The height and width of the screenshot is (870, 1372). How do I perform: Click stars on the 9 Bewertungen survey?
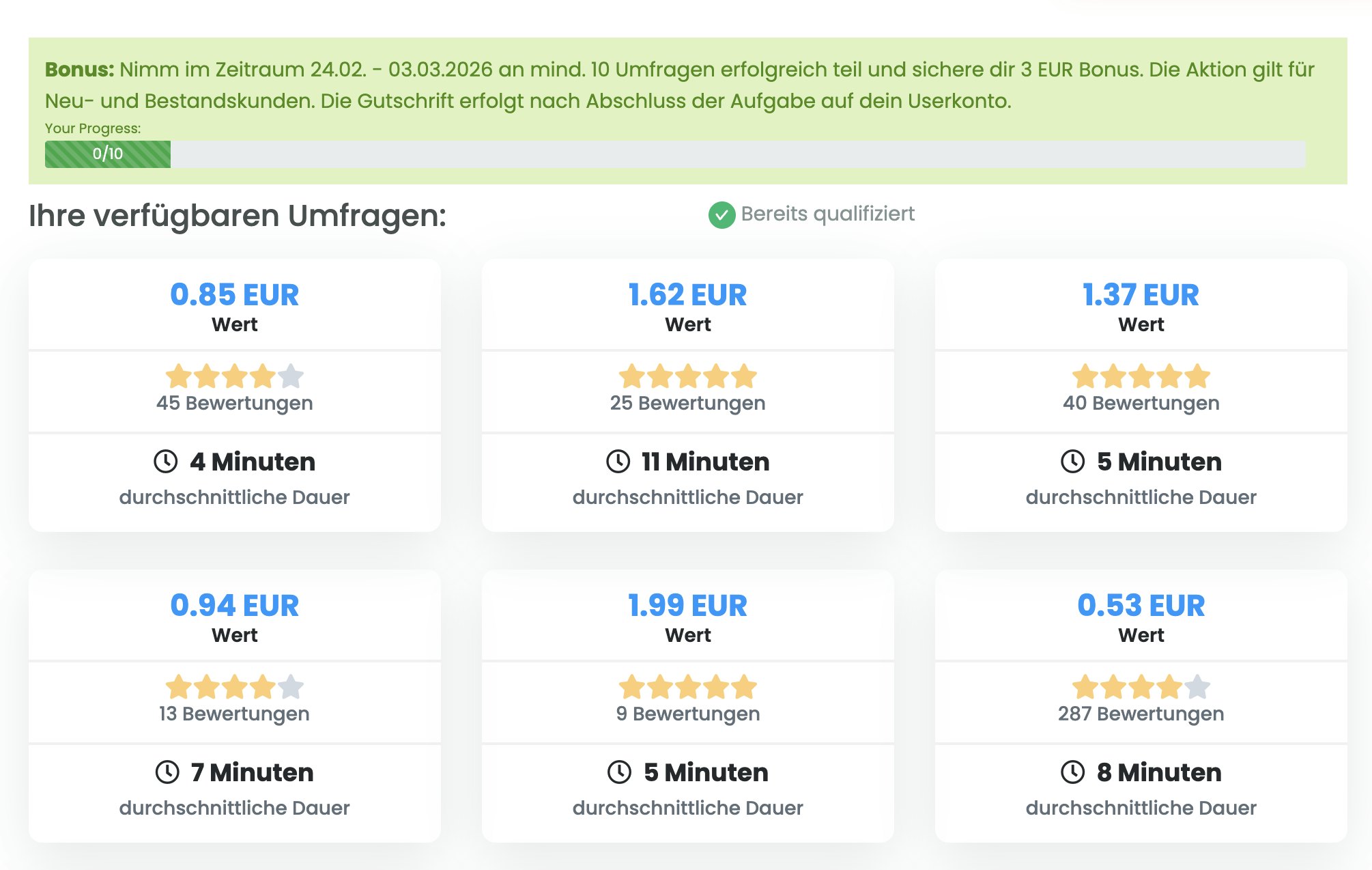[687, 687]
